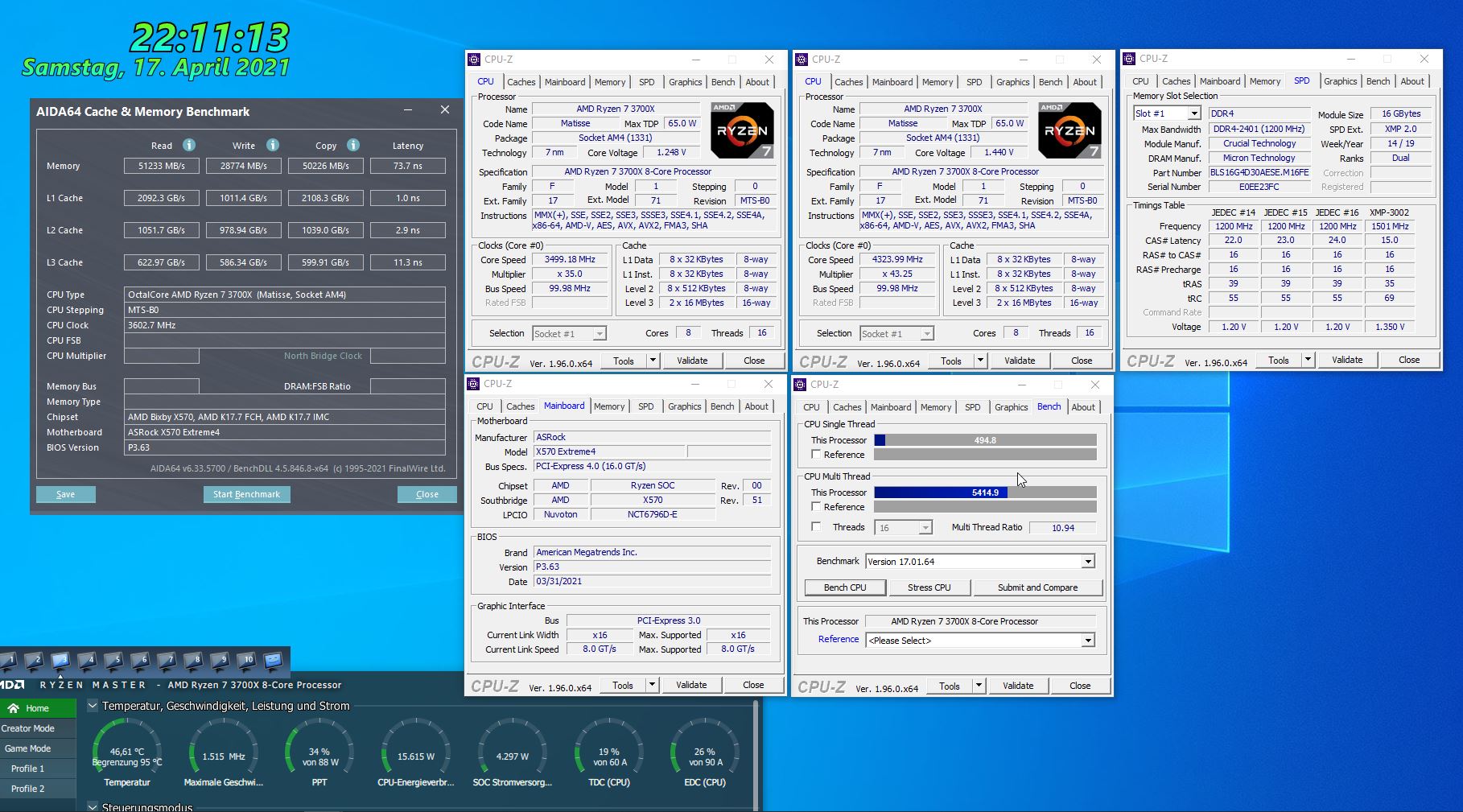Click title icon of CPU-Z window showing 4323.99 MHz
1463x812 pixels.
pos(802,60)
